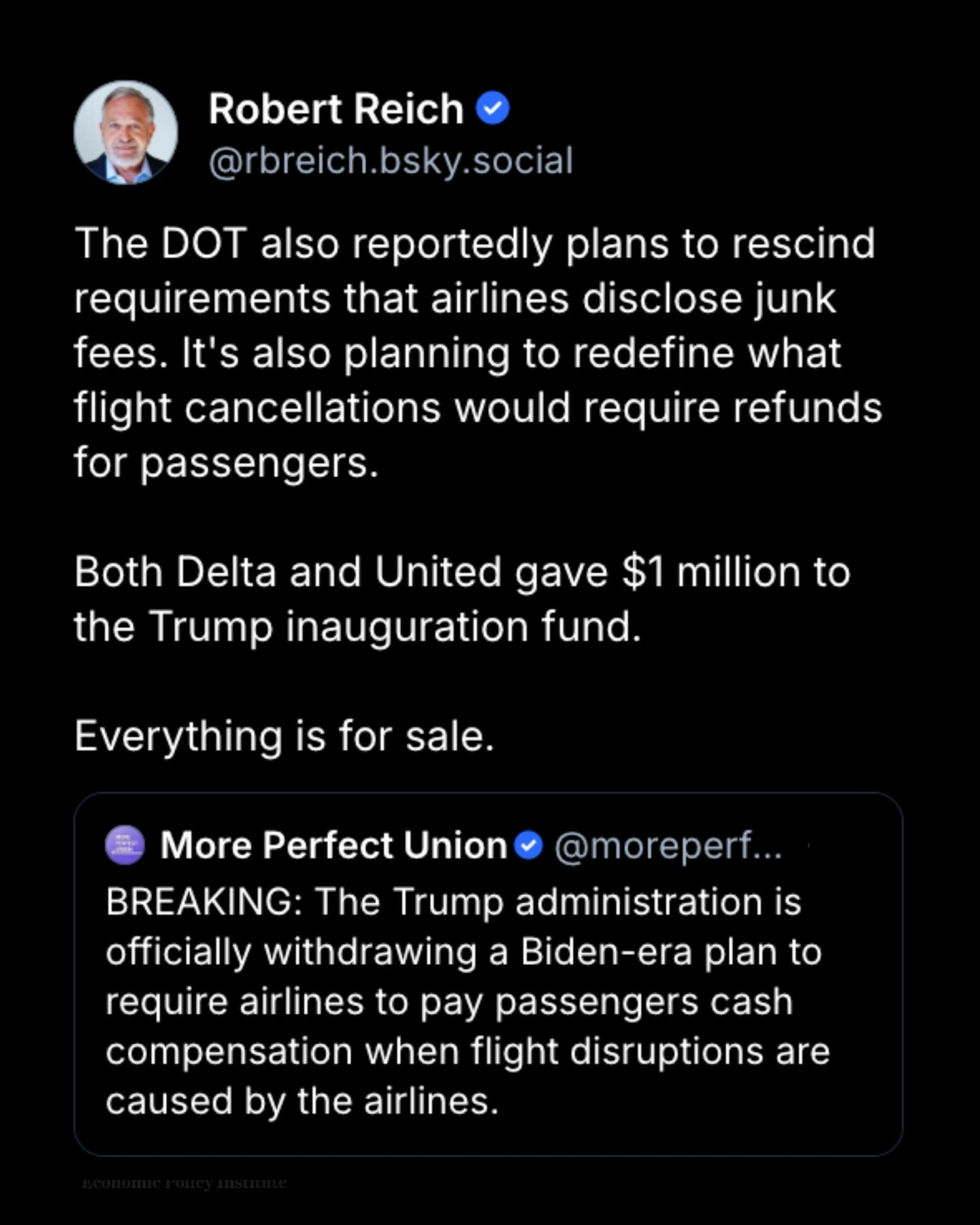The image size is (980, 1225).
Task: Click the More Perfect Union purple avatar icon
Action: click(x=125, y=845)
